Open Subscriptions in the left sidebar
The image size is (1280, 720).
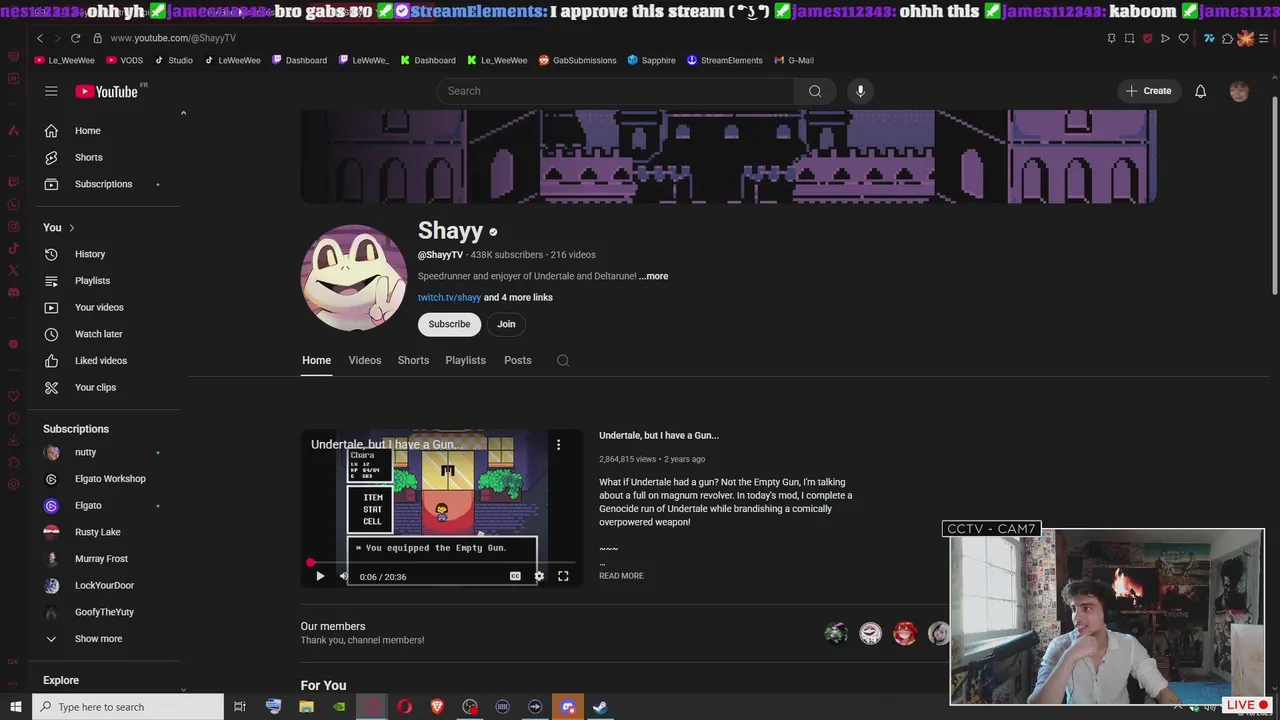(103, 184)
